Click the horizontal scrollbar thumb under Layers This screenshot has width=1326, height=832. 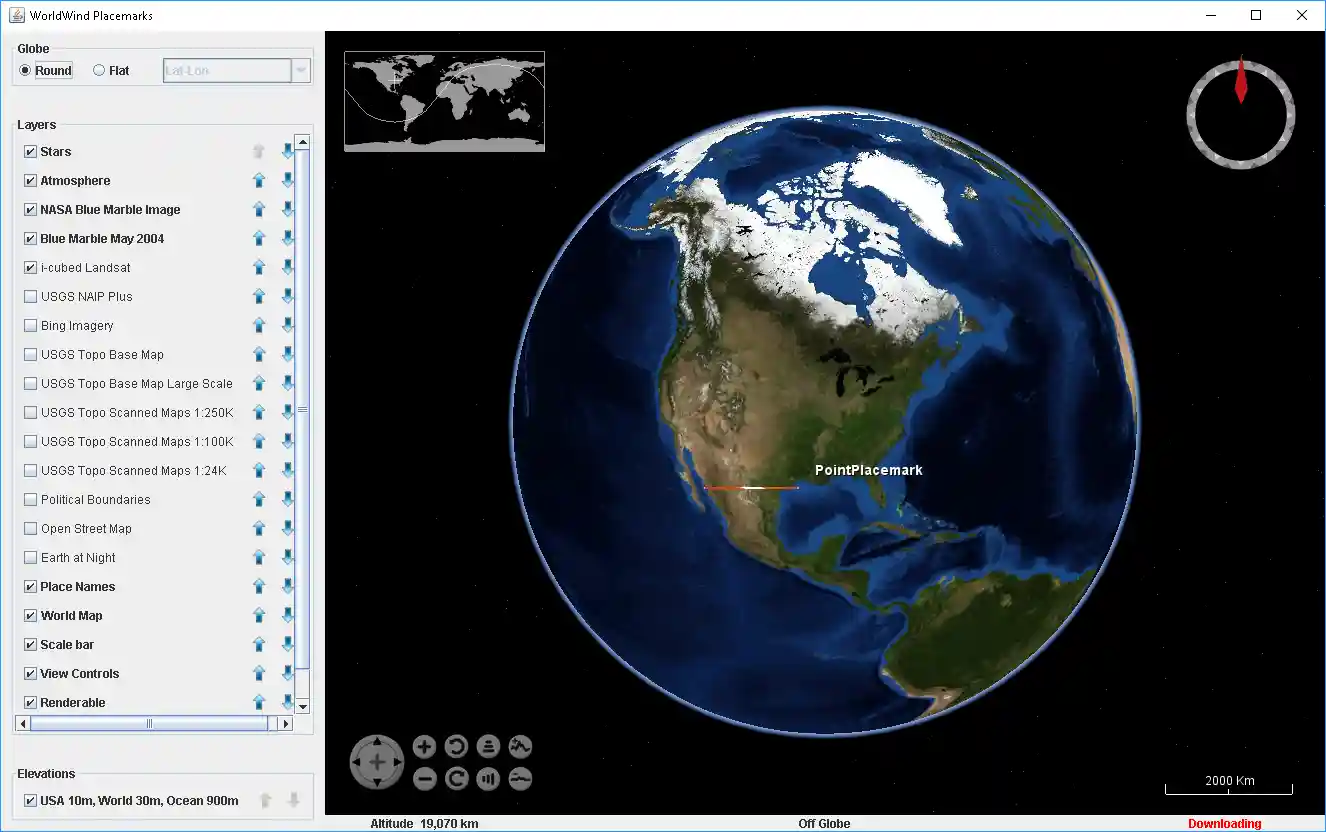pos(149,723)
